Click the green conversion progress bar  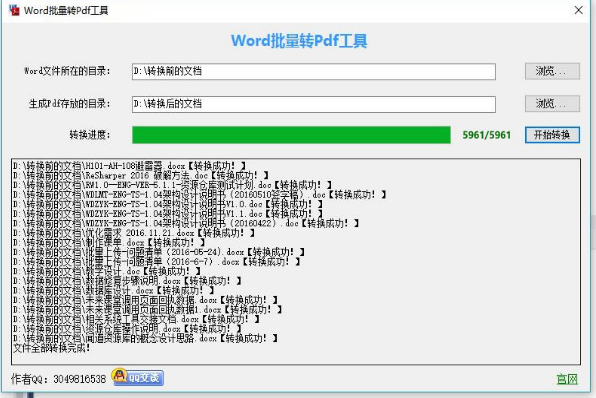pyautogui.click(x=291, y=135)
